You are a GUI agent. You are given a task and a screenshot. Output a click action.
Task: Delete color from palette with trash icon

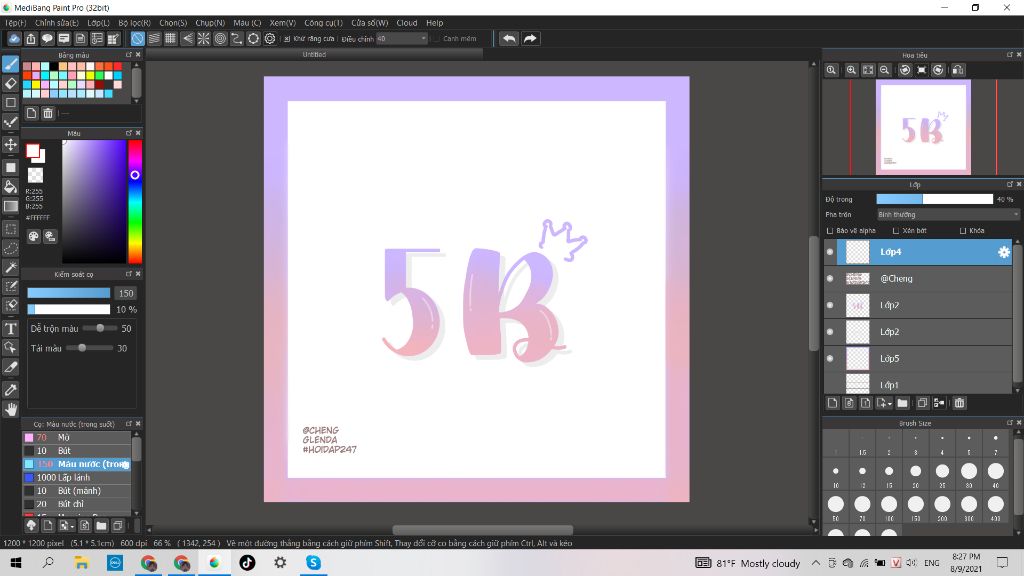[x=48, y=113]
